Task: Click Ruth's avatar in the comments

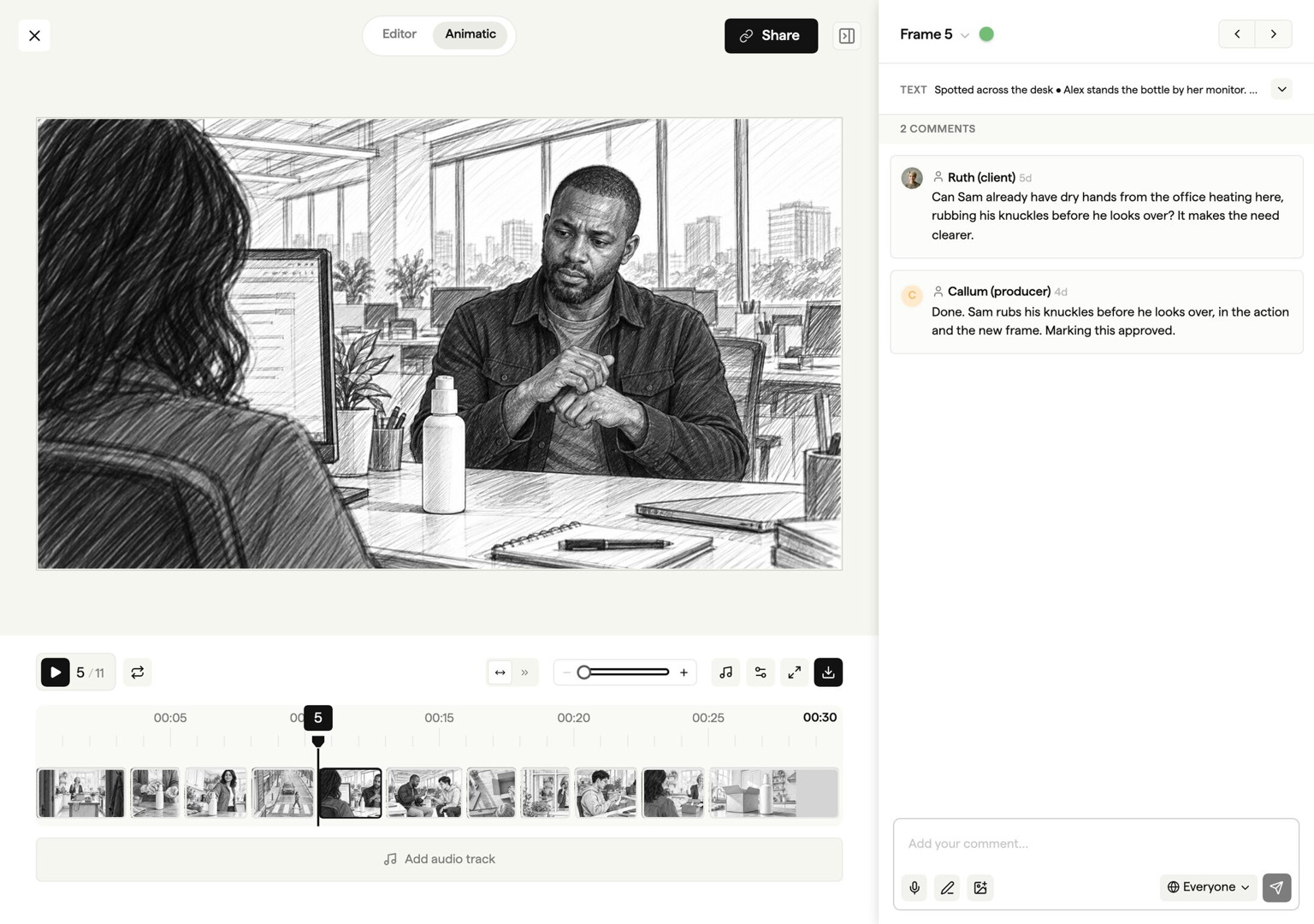Action: (x=912, y=178)
